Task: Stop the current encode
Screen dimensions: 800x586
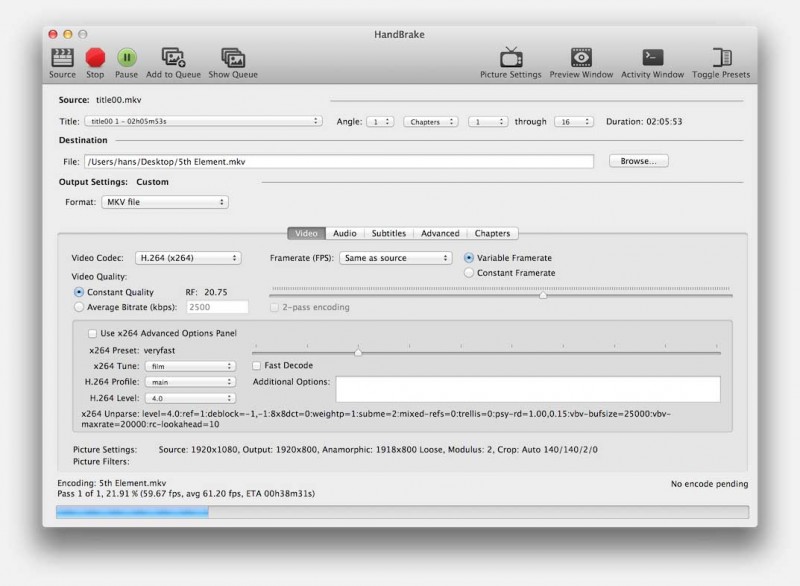Action: pos(95,58)
